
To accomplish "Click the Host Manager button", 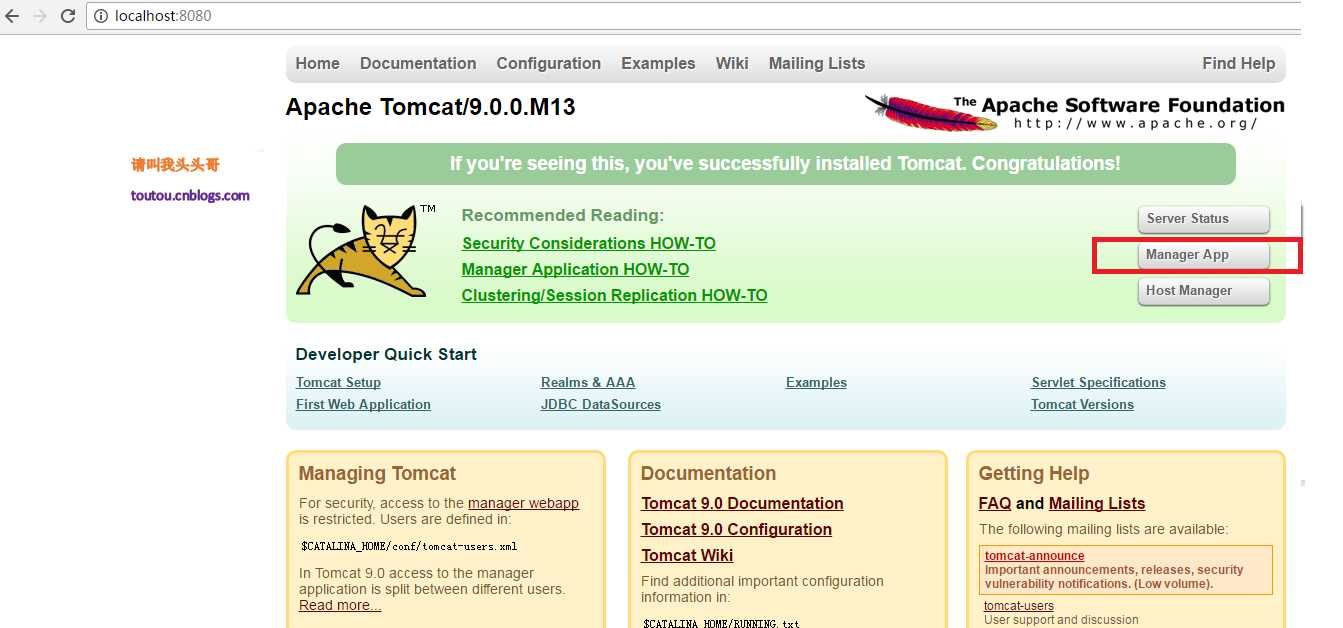I will click(x=1203, y=291).
